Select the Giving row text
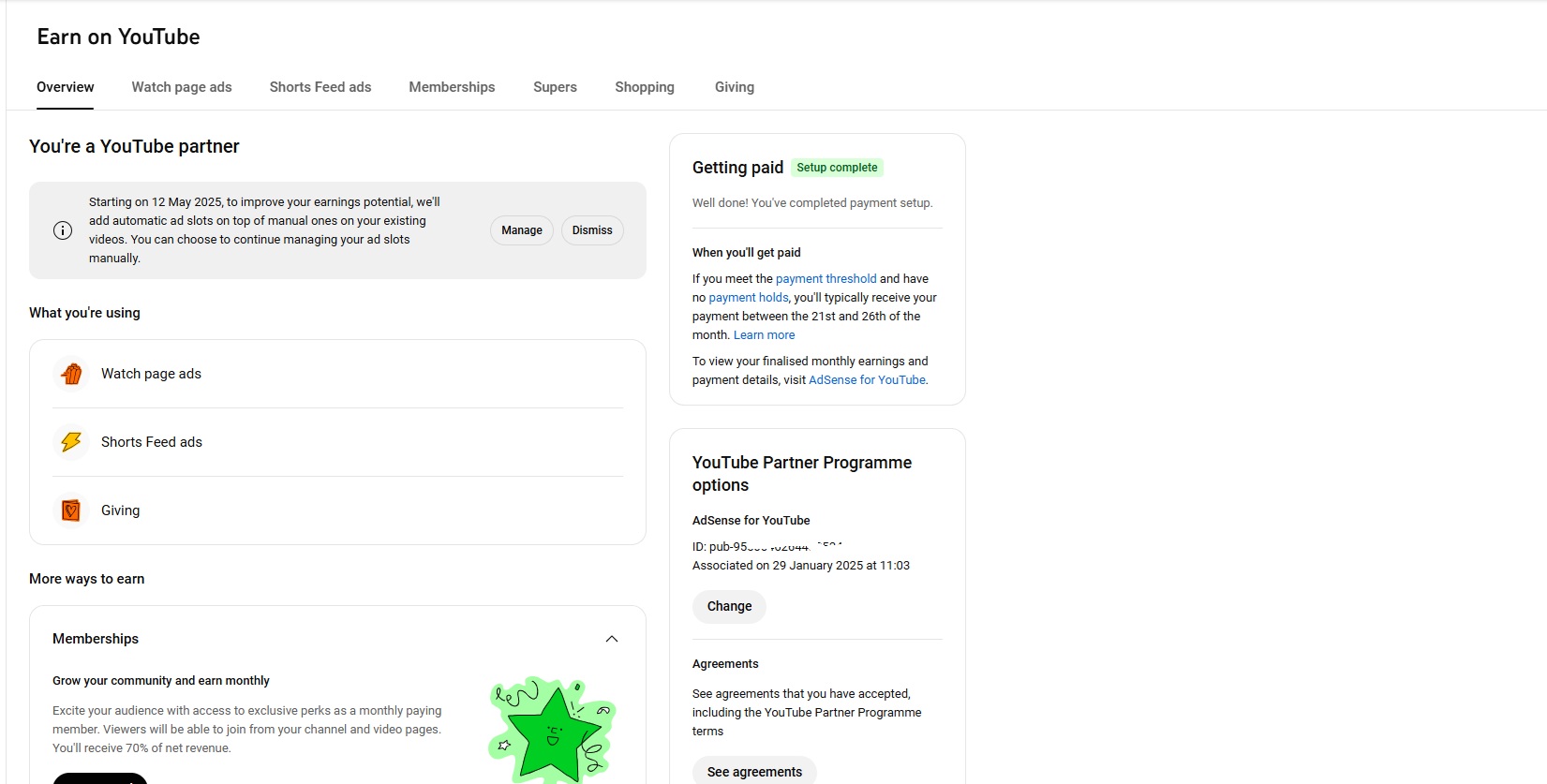The height and width of the screenshot is (784, 1547). coord(120,510)
